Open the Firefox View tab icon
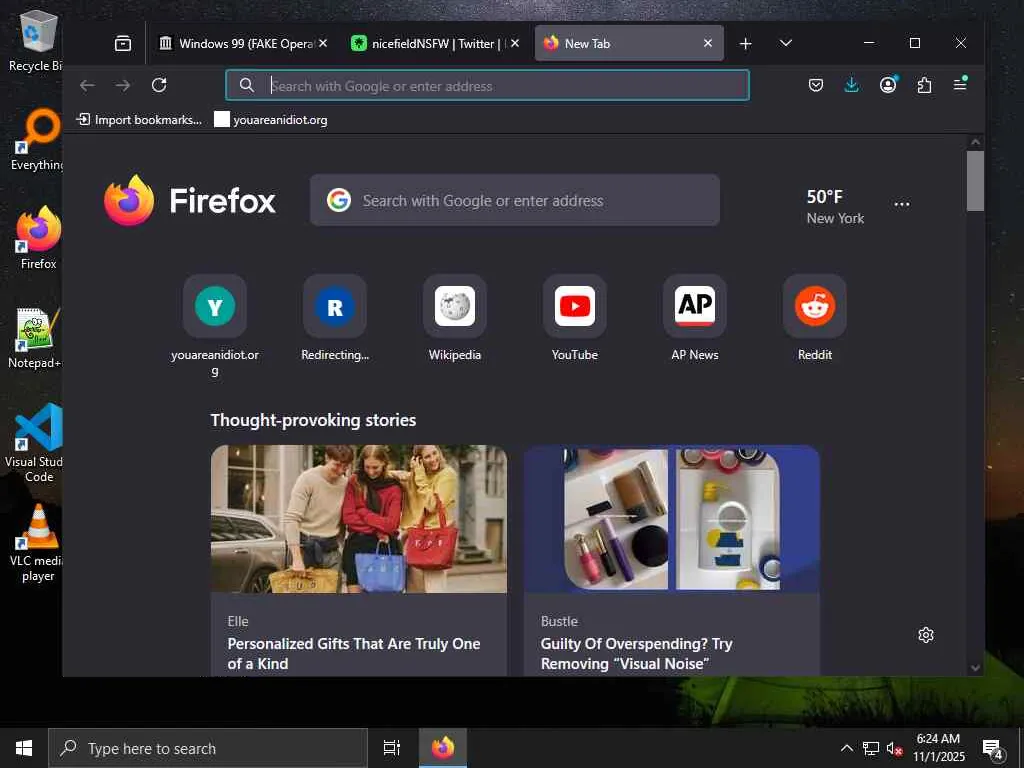 (123, 44)
